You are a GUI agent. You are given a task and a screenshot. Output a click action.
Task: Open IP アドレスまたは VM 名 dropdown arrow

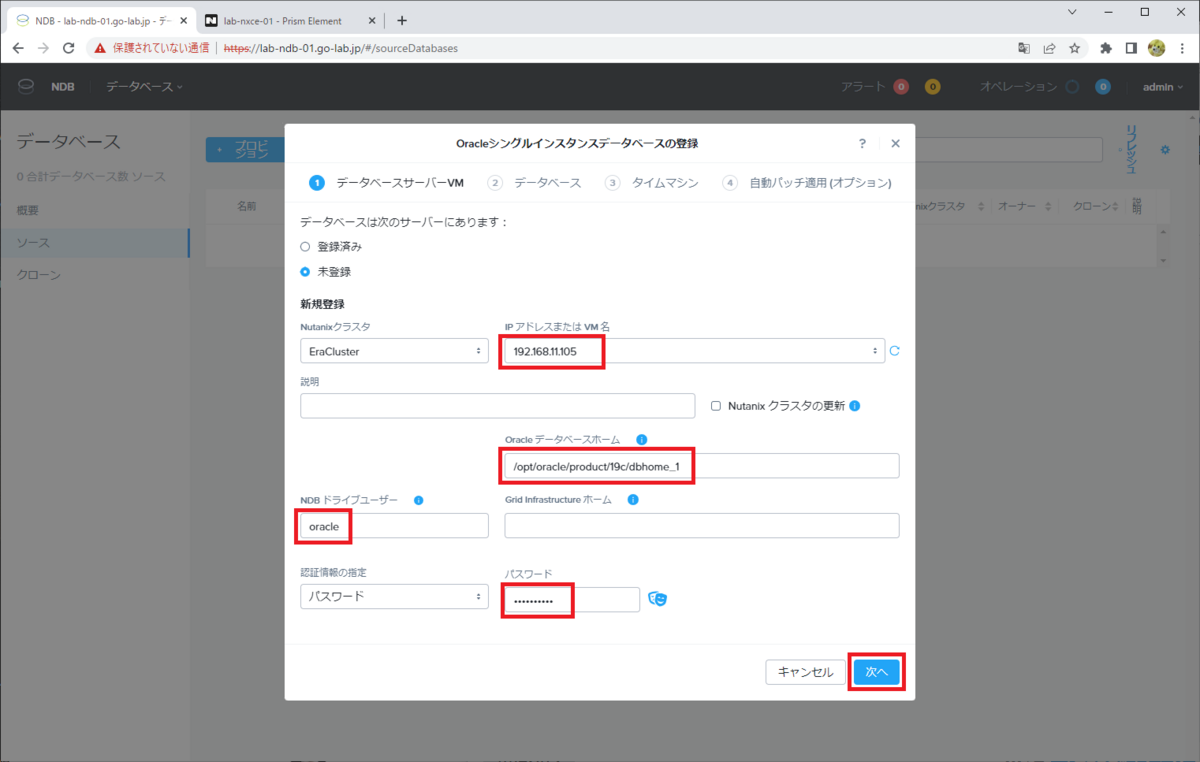[875, 351]
